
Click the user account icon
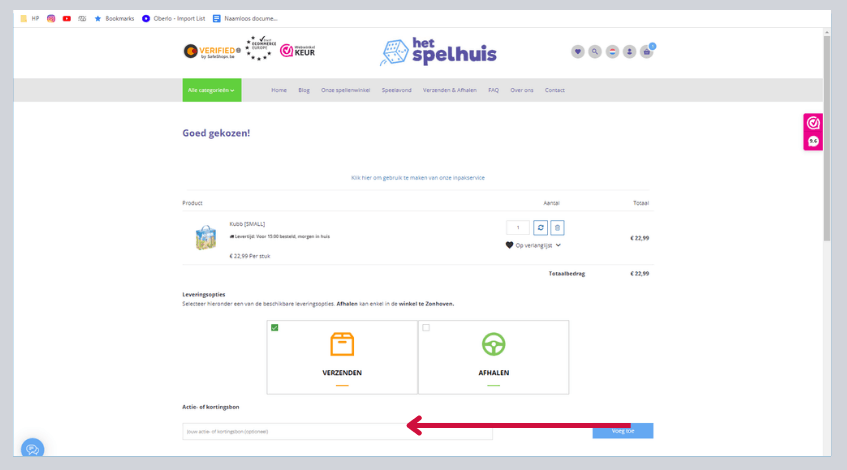tap(630, 51)
